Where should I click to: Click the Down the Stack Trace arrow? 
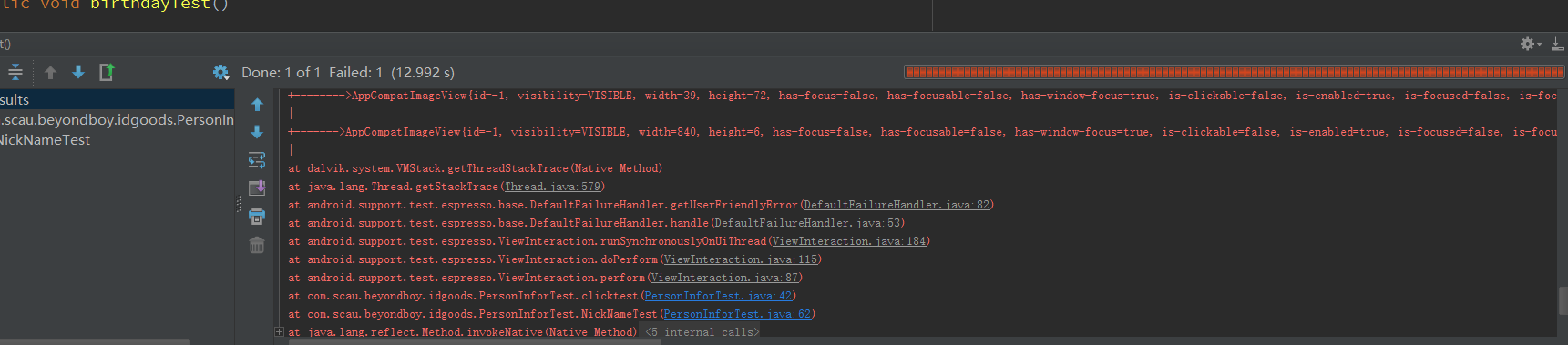pos(257,132)
